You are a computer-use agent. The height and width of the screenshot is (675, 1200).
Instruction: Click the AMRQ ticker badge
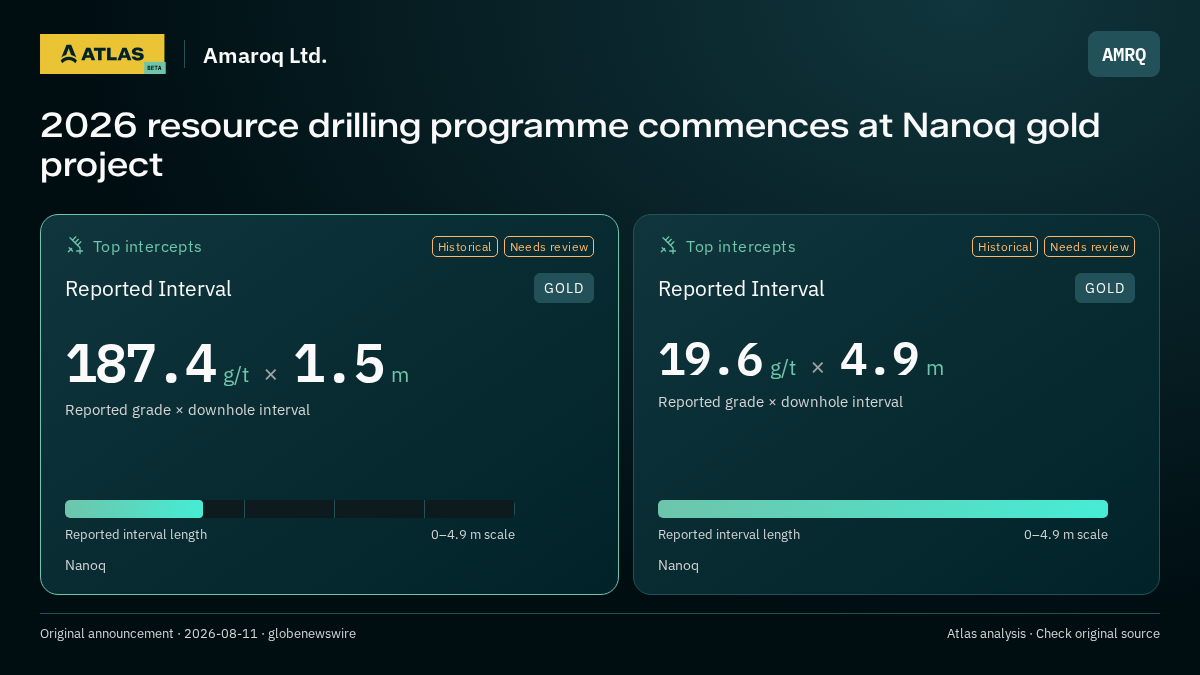click(1124, 54)
